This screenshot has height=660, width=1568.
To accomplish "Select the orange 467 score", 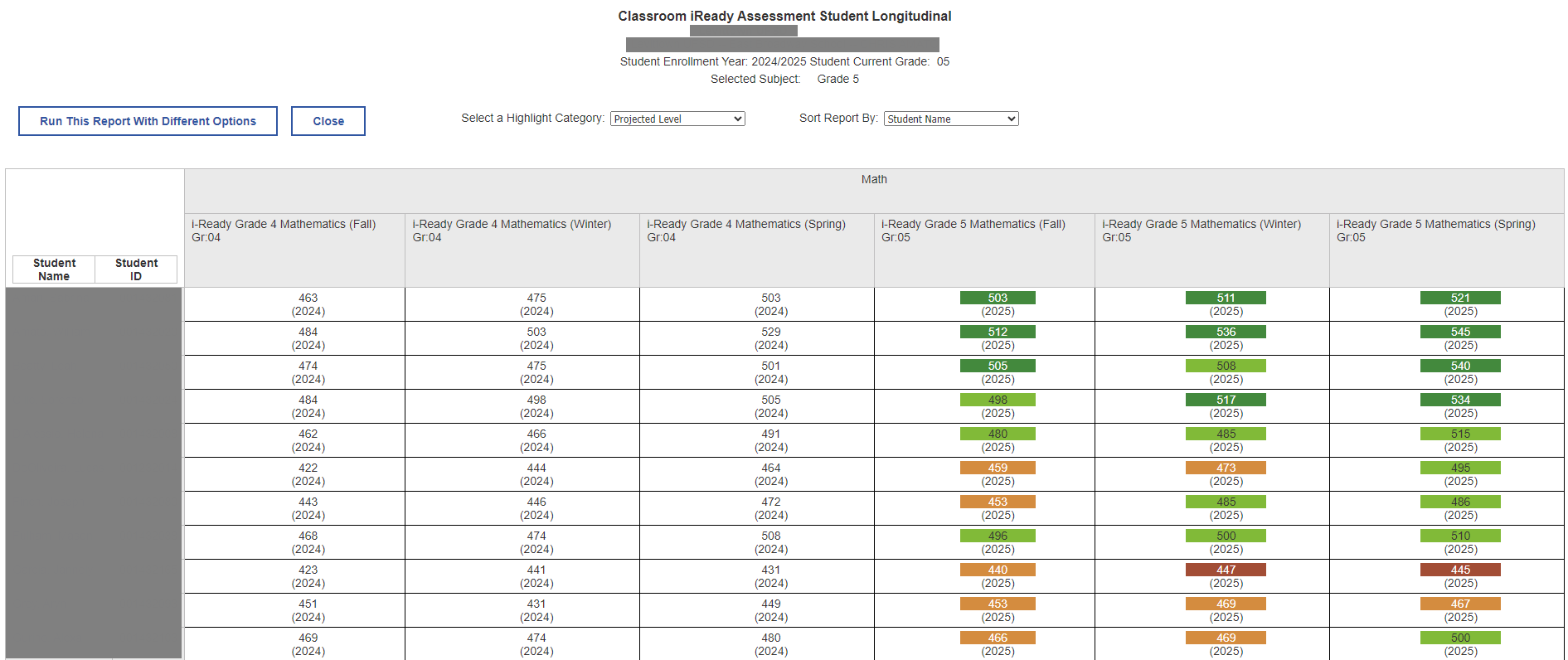I will [x=1460, y=604].
